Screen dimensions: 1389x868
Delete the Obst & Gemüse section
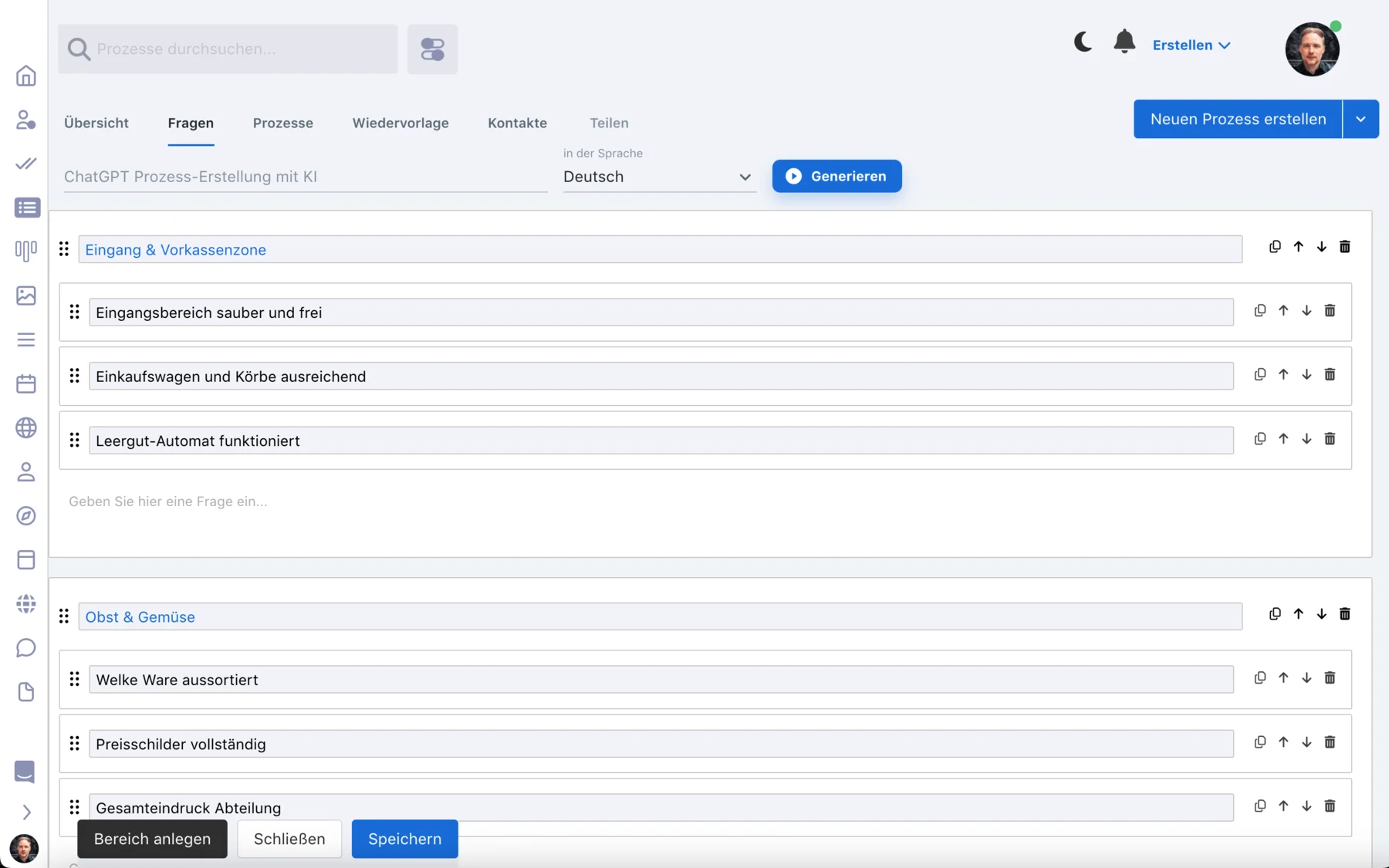pyautogui.click(x=1345, y=614)
